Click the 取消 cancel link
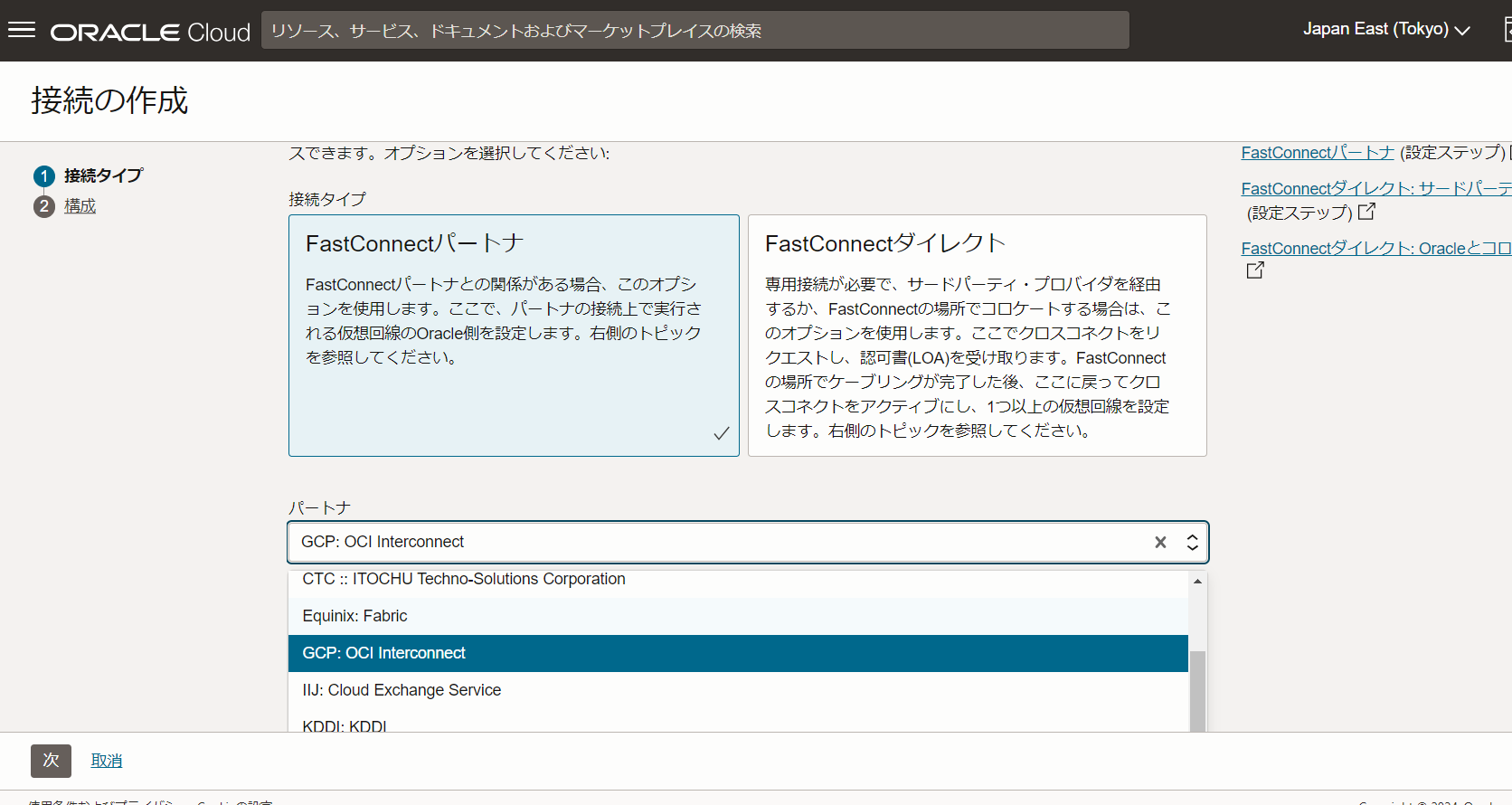The width and height of the screenshot is (1512, 805). tap(107, 761)
